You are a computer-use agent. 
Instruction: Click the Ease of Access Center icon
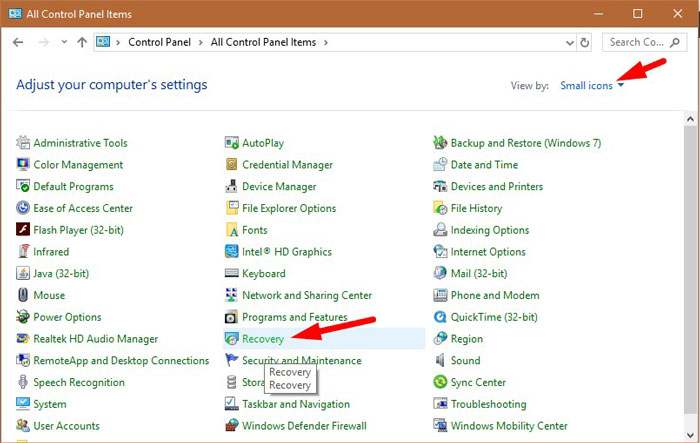[x=23, y=208]
